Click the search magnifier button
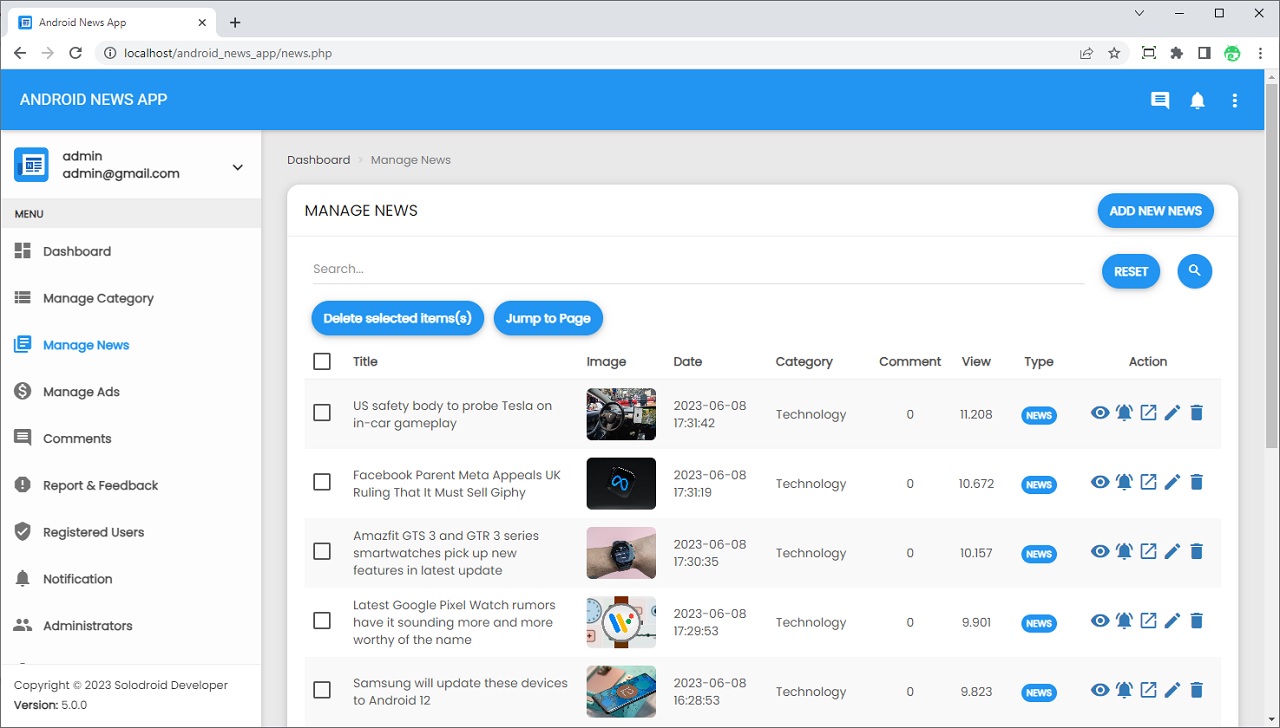Image resolution: width=1280 pixels, height=728 pixels. pos(1194,271)
